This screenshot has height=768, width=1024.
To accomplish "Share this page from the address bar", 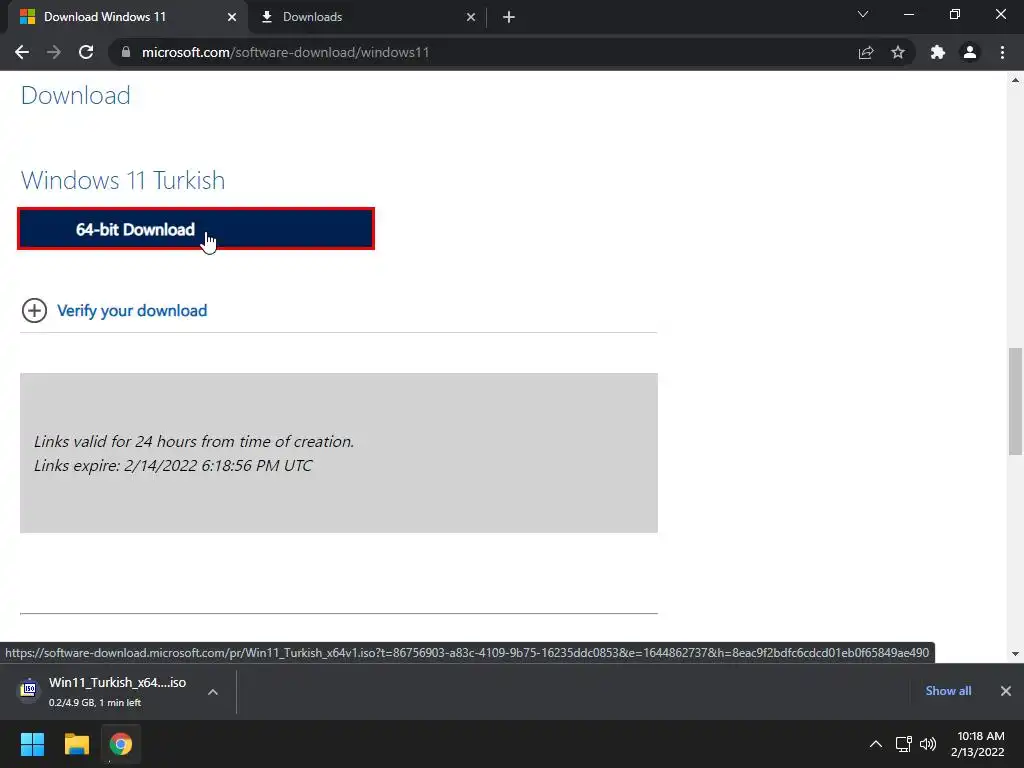I will 866,52.
